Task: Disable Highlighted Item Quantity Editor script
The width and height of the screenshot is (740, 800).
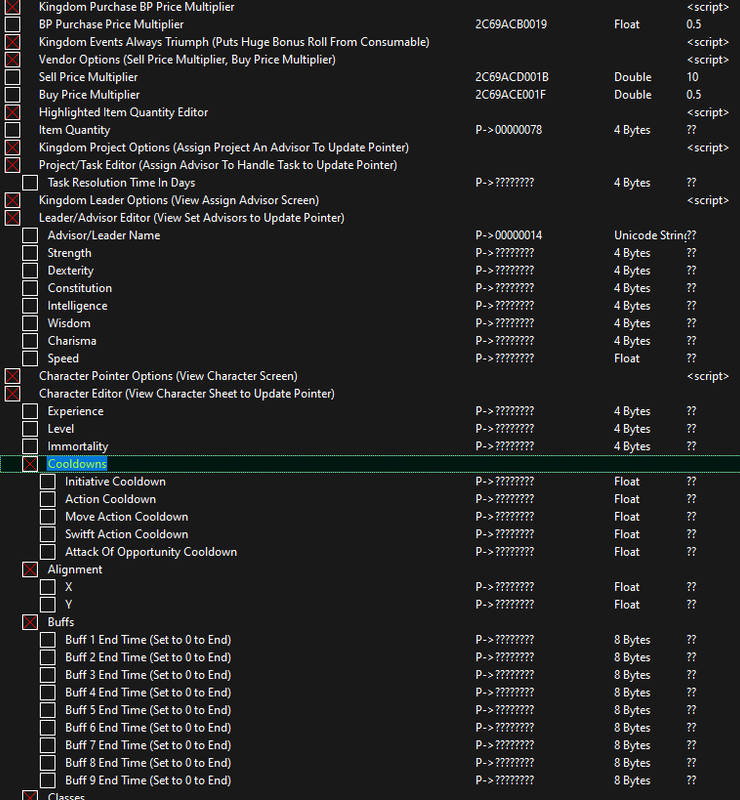Action: point(13,112)
